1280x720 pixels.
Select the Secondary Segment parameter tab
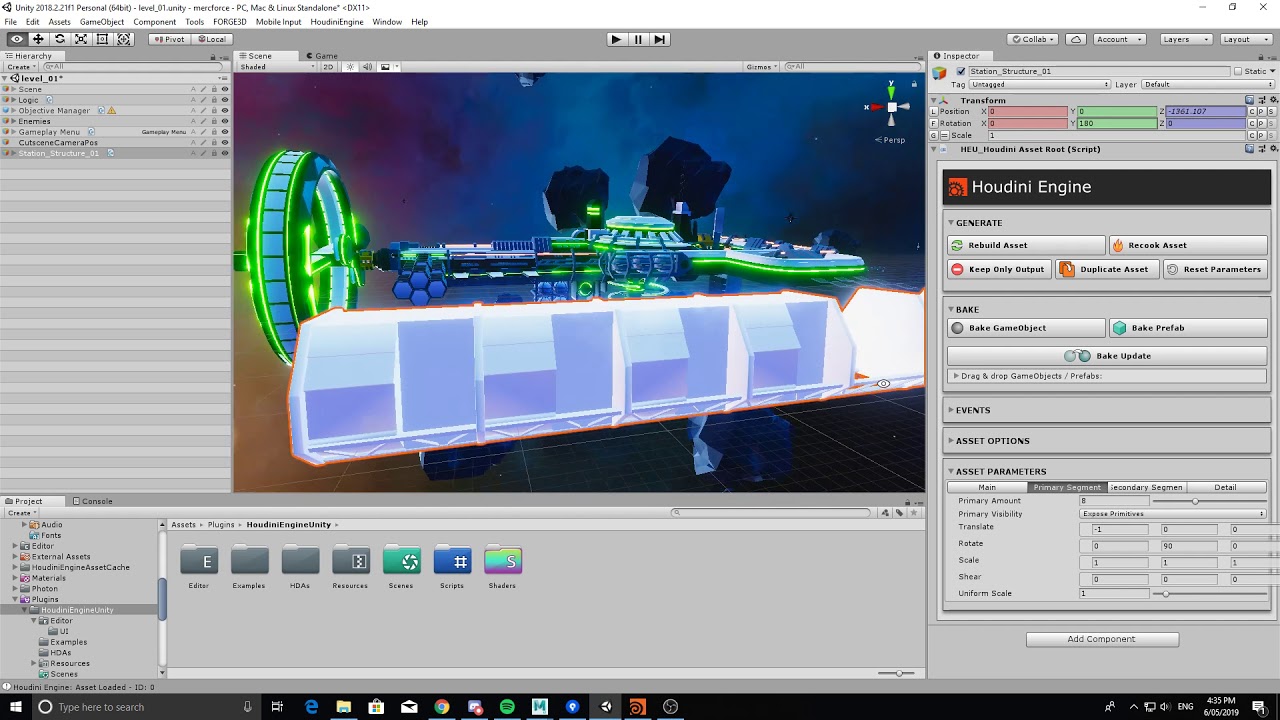(1146, 487)
